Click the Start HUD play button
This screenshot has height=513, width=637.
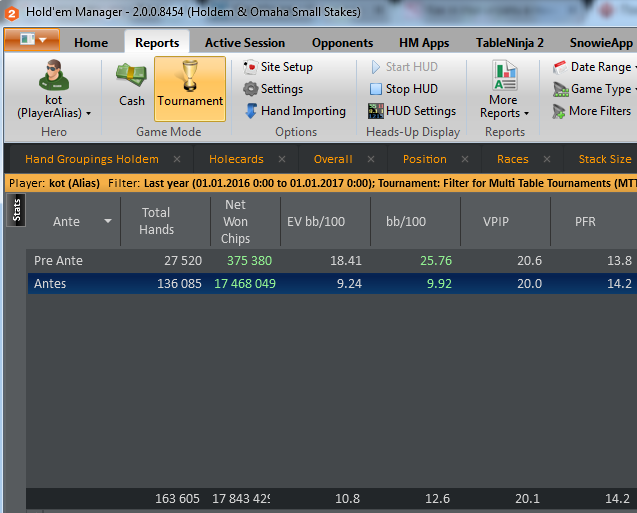coord(404,67)
